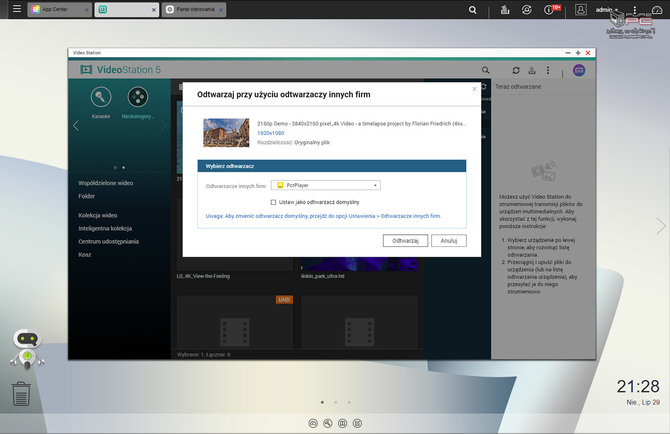Viewport: 670px width, 434px height.
Task: Open Współdzielone wideo in sidebar
Action: click(106, 183)
